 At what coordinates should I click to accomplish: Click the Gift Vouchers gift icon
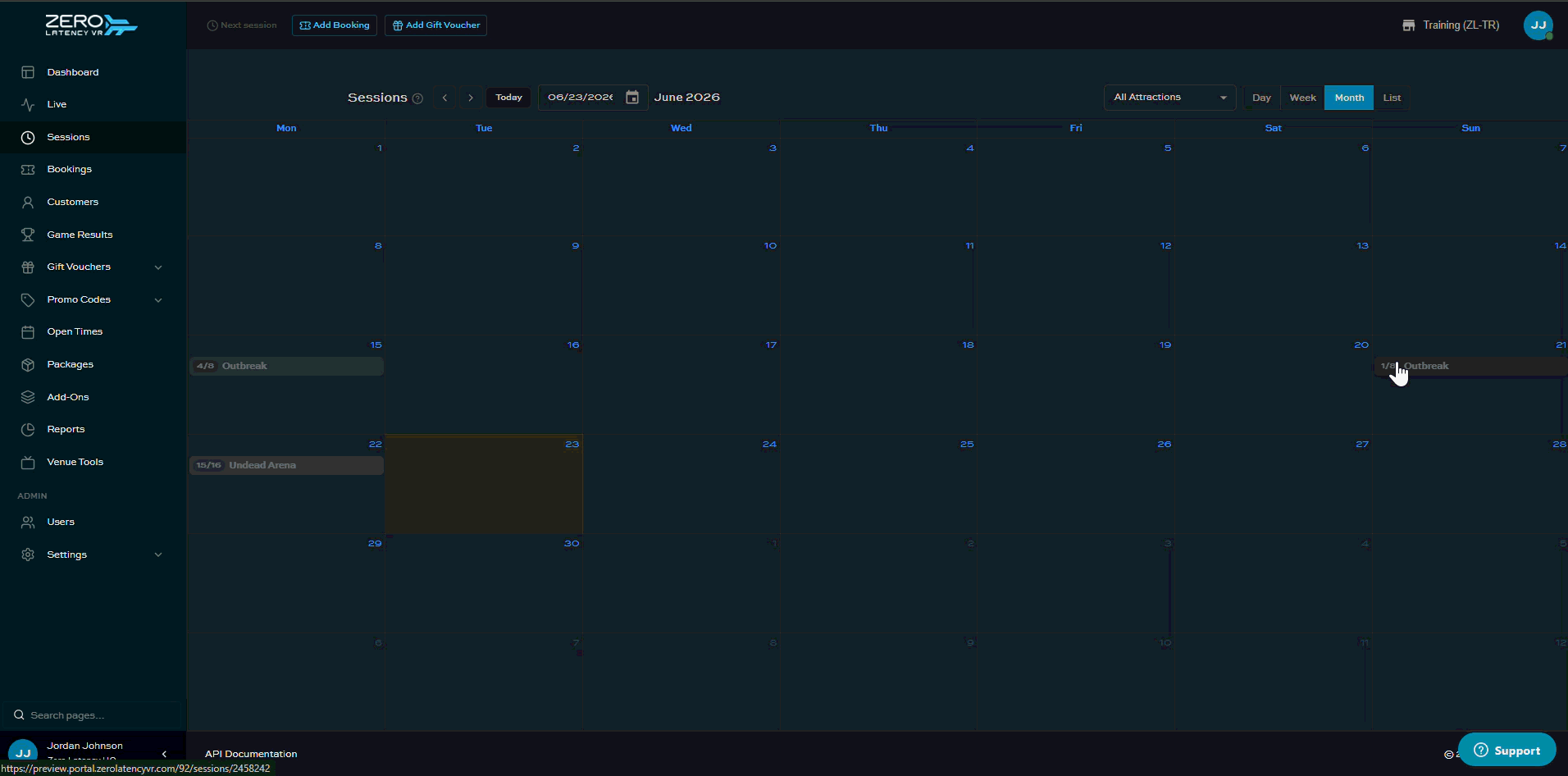[28, 267]
